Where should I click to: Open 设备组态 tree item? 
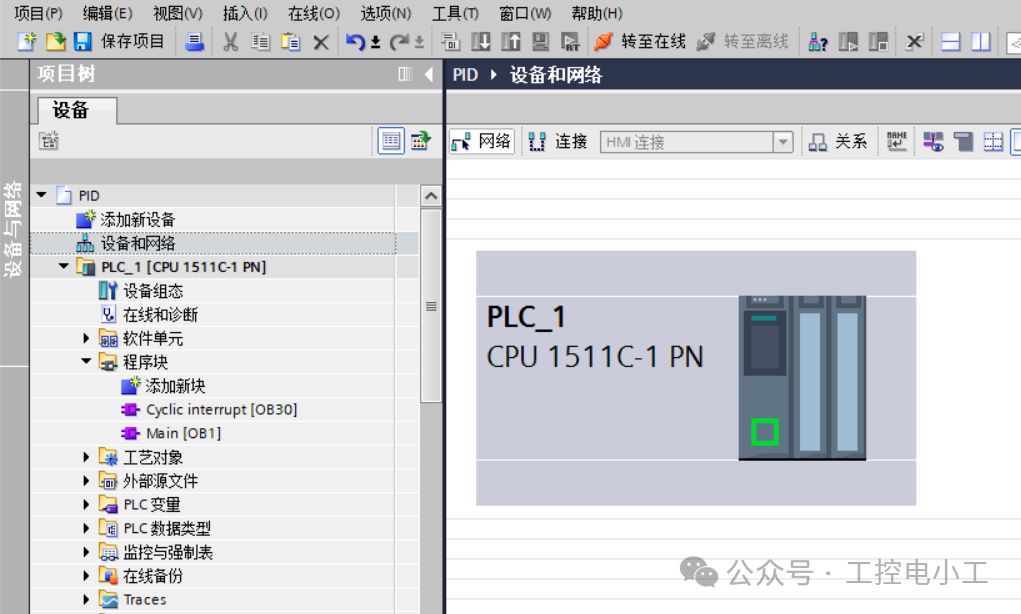(x=153, y=291)
